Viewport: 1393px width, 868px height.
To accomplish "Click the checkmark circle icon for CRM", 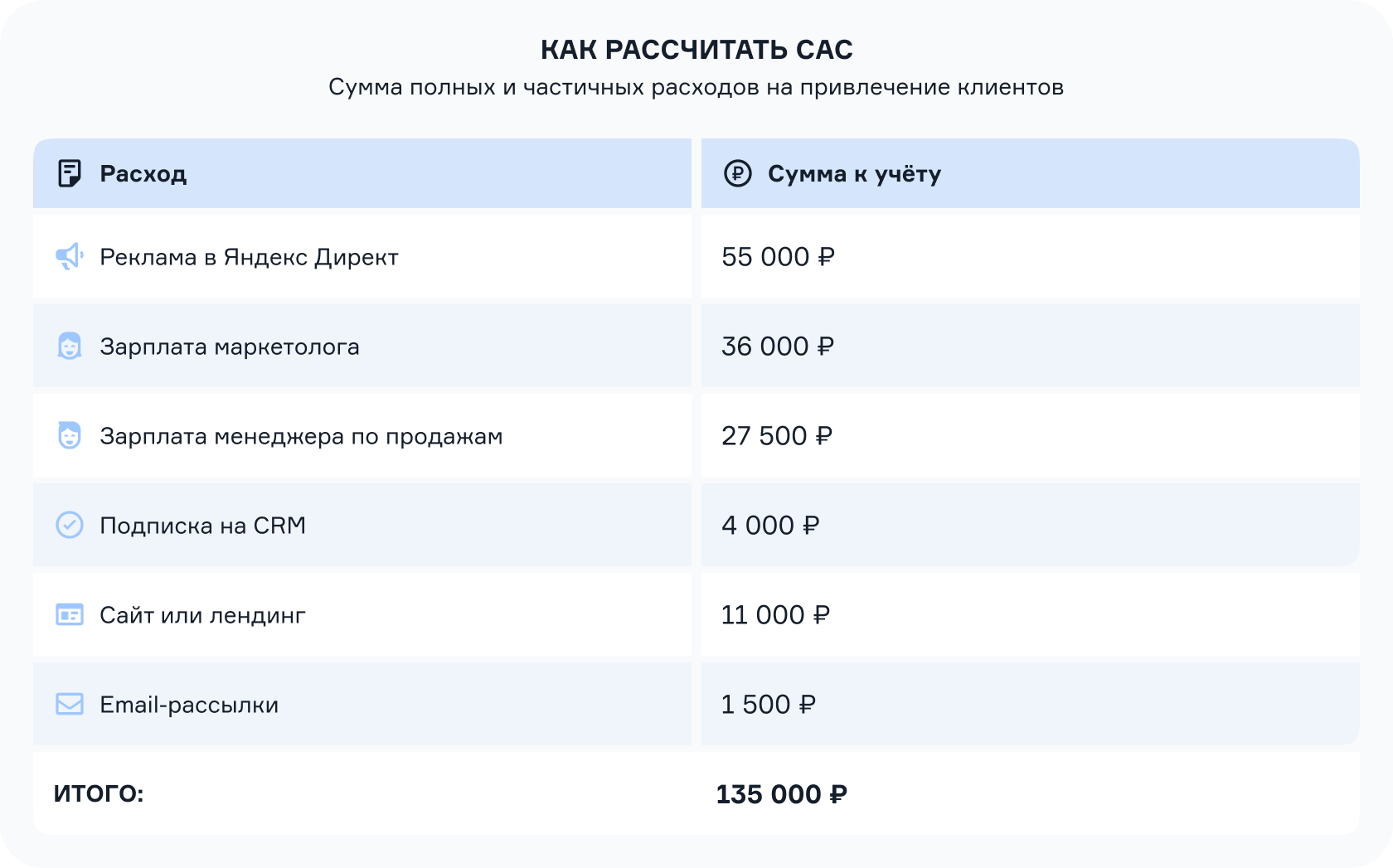I will [x=70, y=525].
